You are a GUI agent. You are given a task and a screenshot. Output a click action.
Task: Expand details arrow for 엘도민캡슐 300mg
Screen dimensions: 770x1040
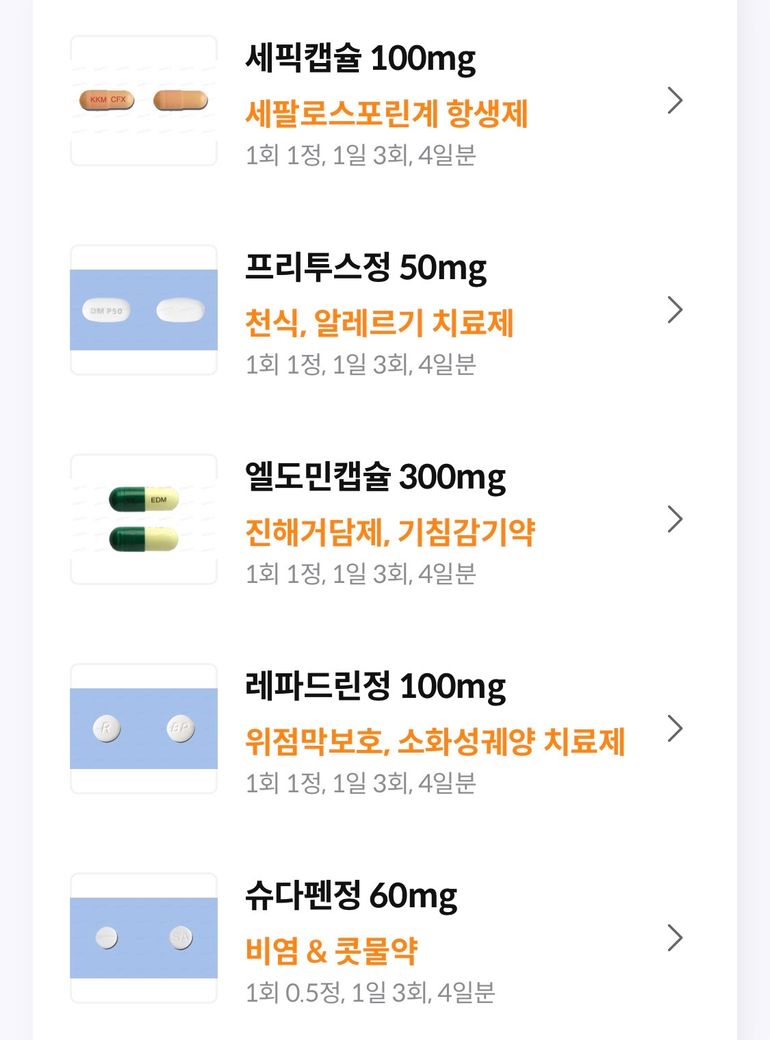(x=675, y=519)
